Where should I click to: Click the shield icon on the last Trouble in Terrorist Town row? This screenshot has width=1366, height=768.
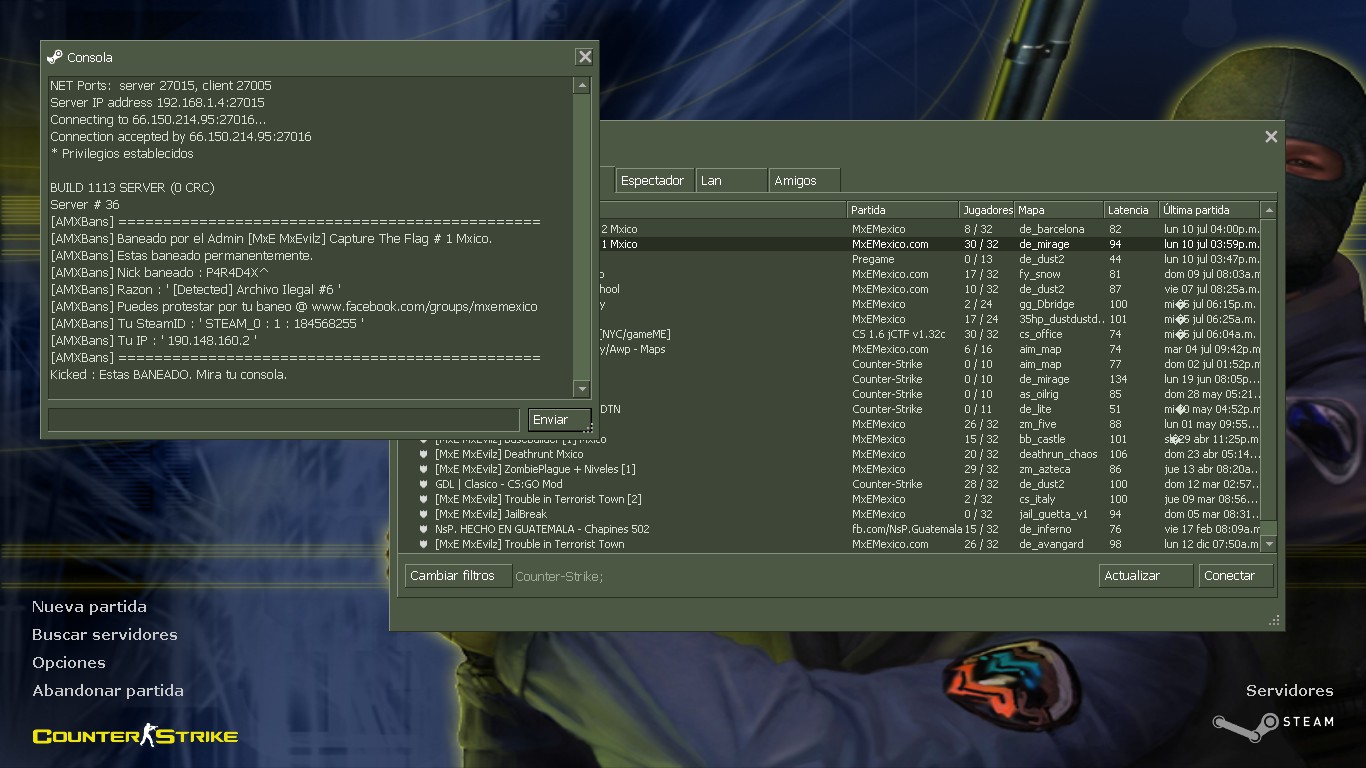[423, 544]
